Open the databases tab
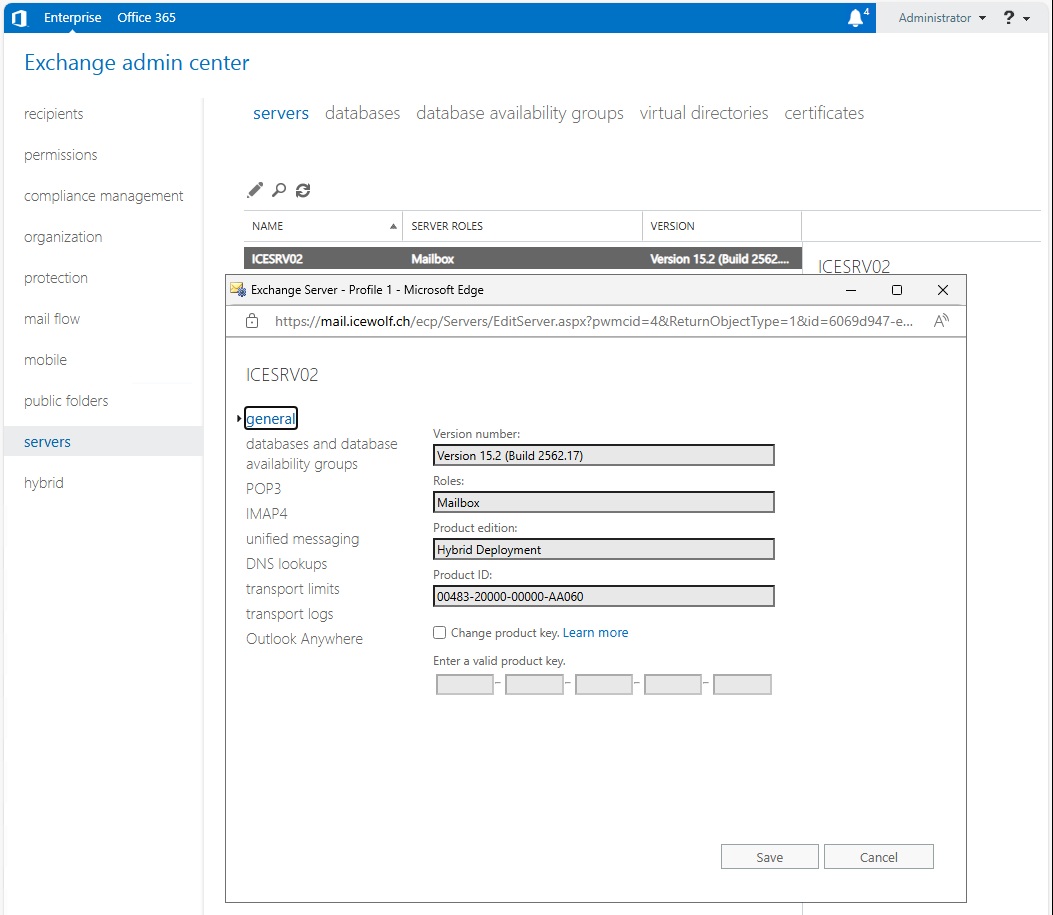The height and width of the screenshot is (915, 1053). click(363, 113)
